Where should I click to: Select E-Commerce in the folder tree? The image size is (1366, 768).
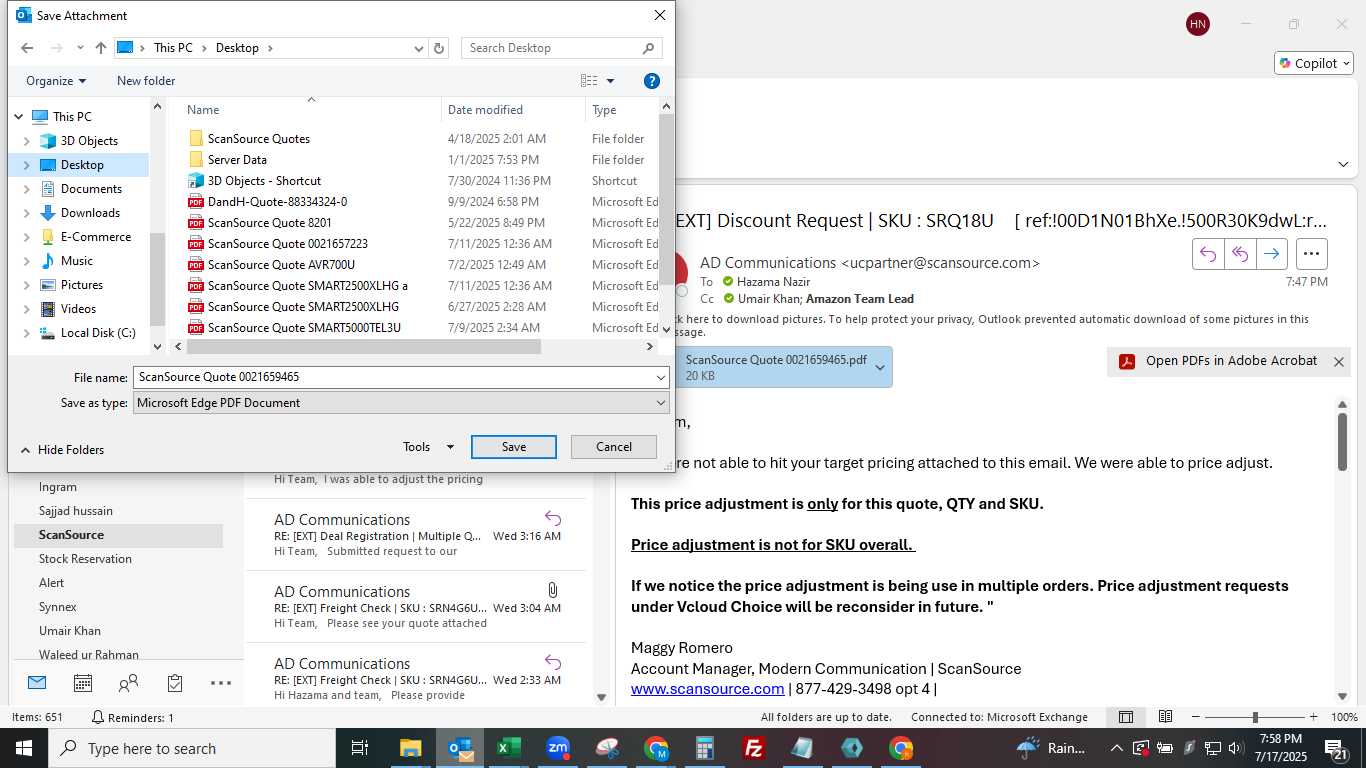point(96,237)
